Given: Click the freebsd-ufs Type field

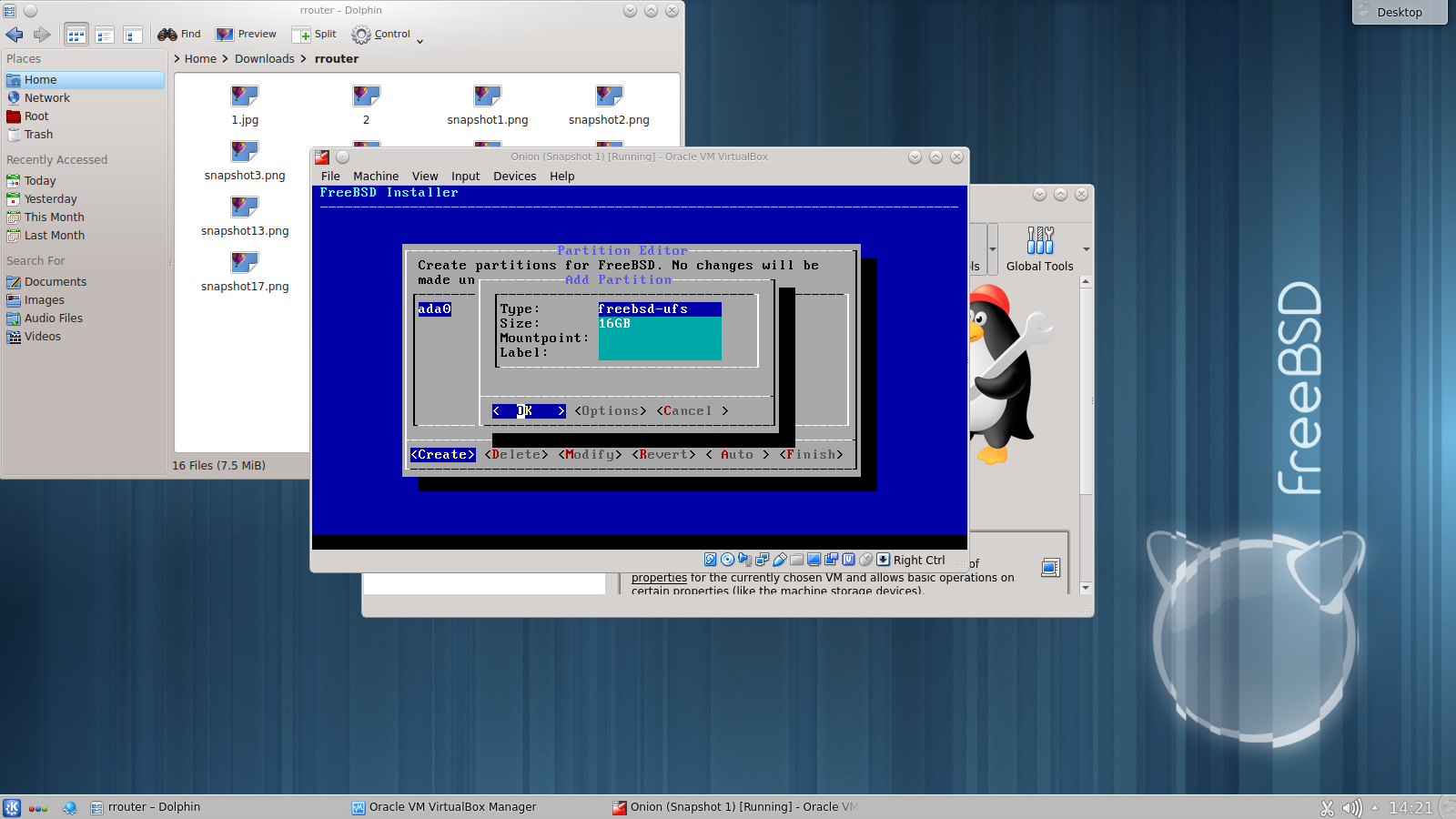Looking at the screenshot, I should tap(660, 309).
